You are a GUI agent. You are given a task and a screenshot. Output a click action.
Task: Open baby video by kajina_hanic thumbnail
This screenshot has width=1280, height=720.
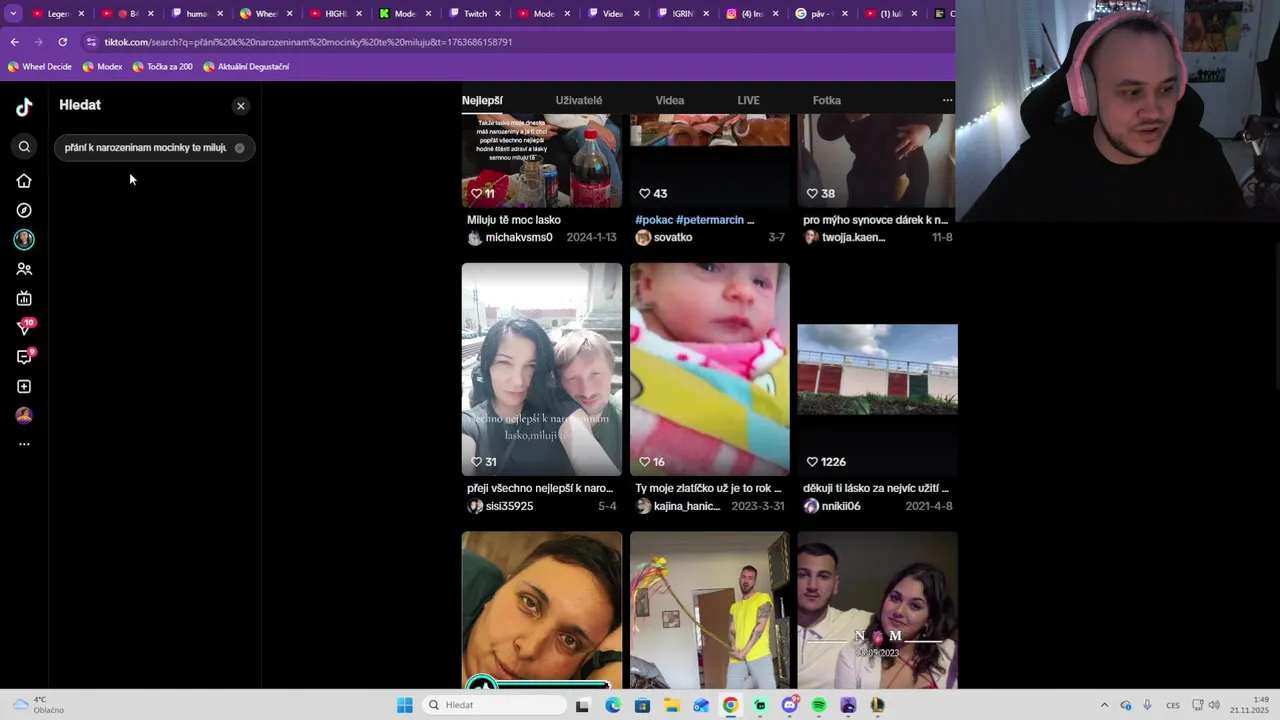point(710,369)
